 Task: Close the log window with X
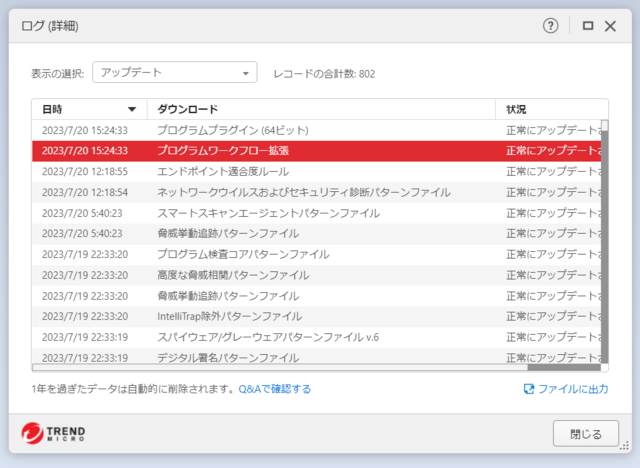[x=610, y=26]
